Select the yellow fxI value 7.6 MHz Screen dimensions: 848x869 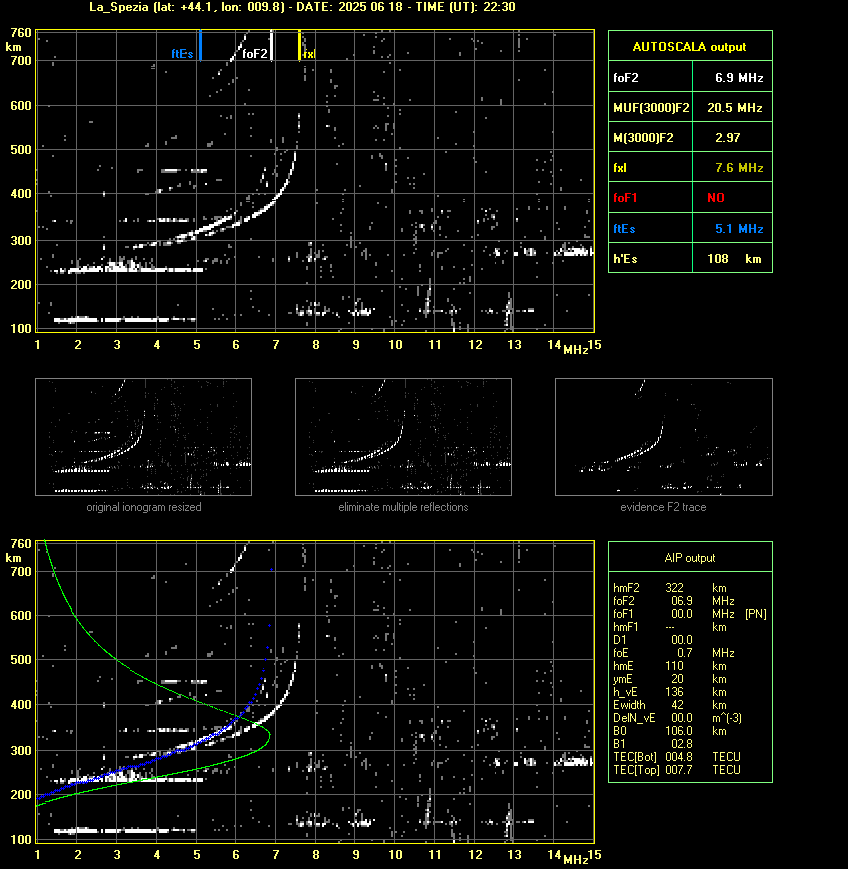739,168
